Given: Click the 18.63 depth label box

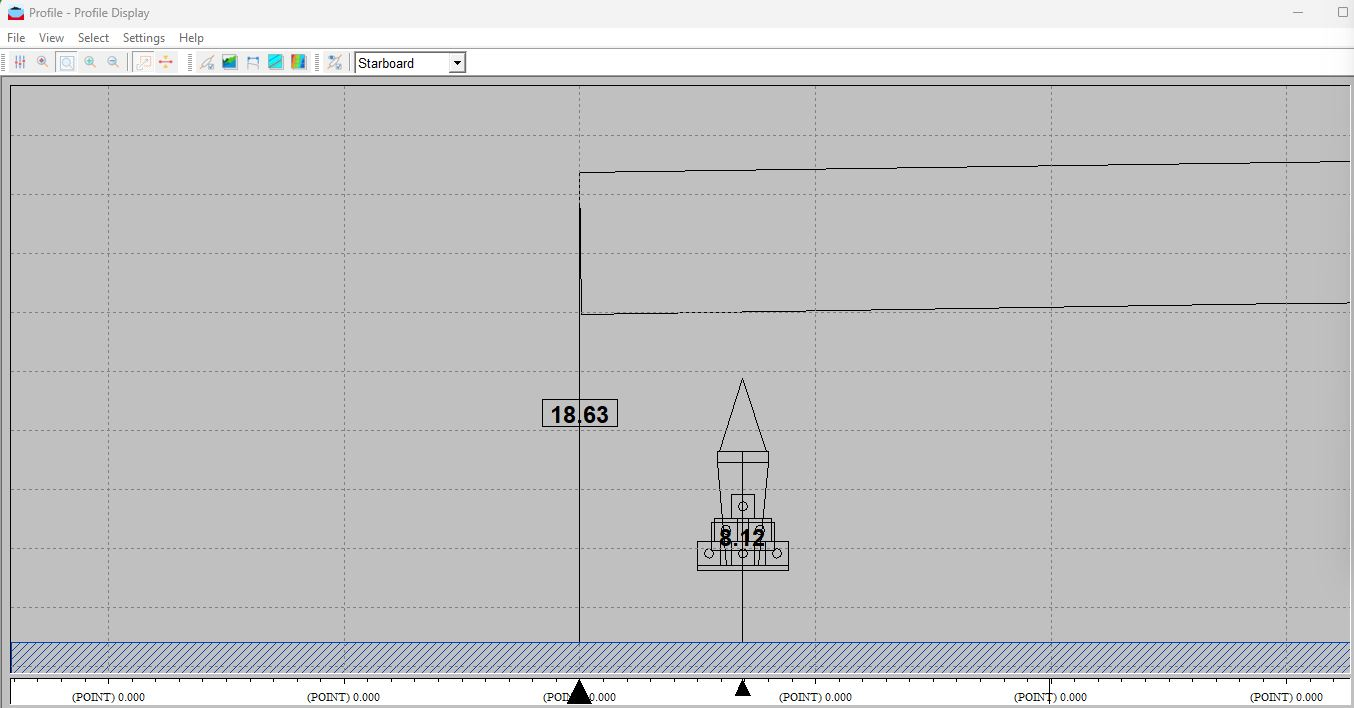Looking at the screenshot, I should tap(580, 414).
